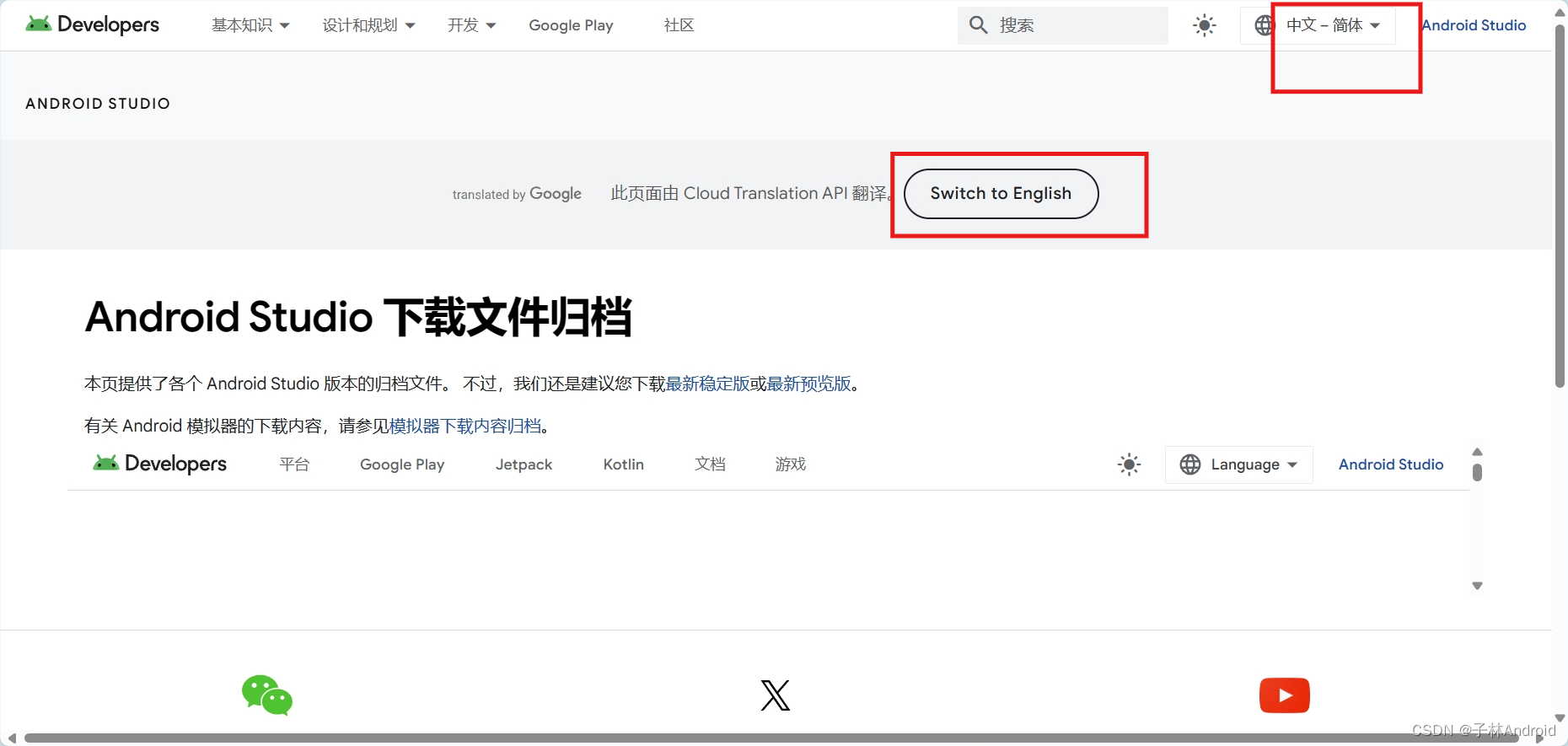Click the globe icon beside 中文 – 简体

(x=1264, y=25)
